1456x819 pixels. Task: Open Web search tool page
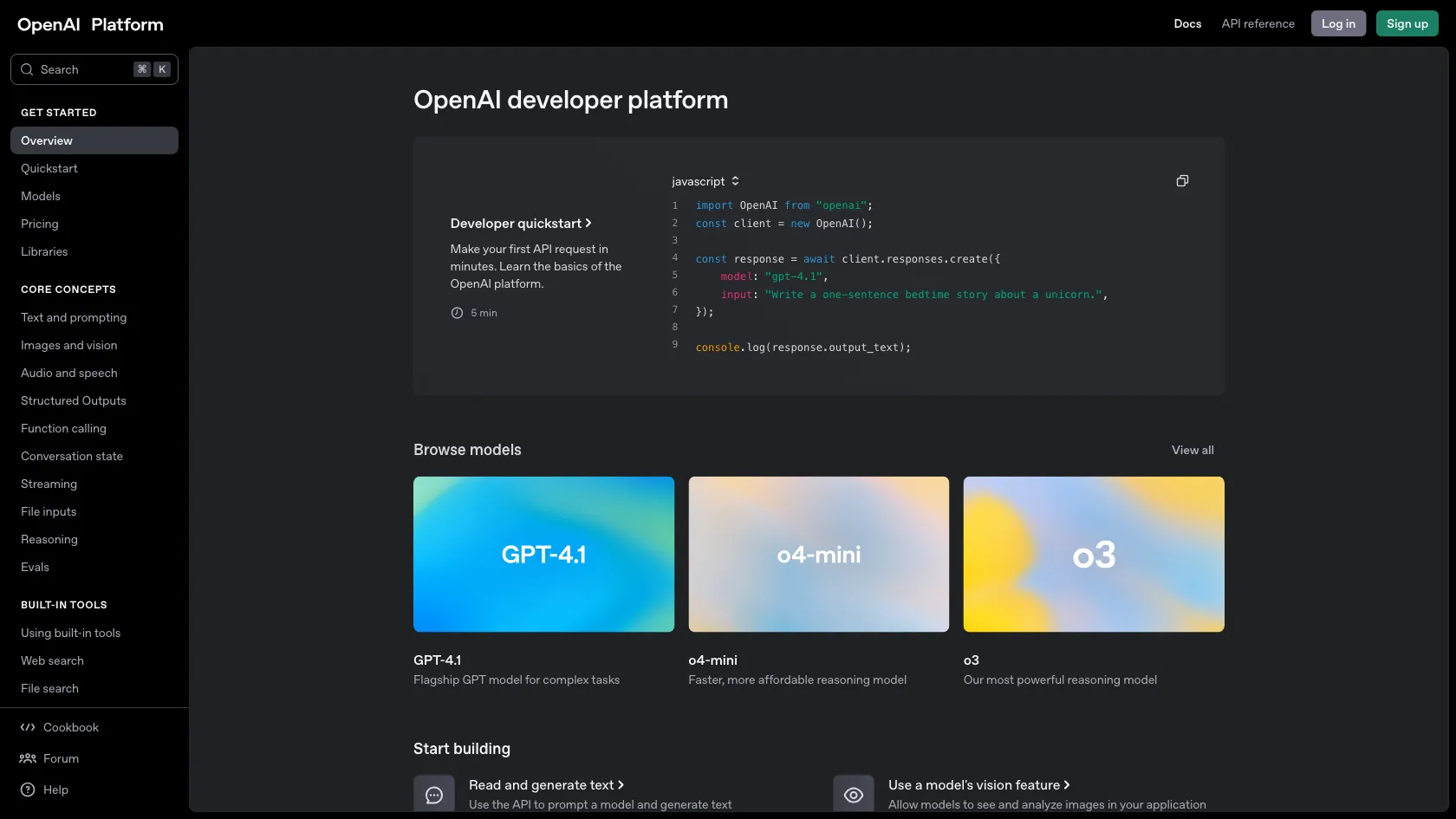click(94, 660)
